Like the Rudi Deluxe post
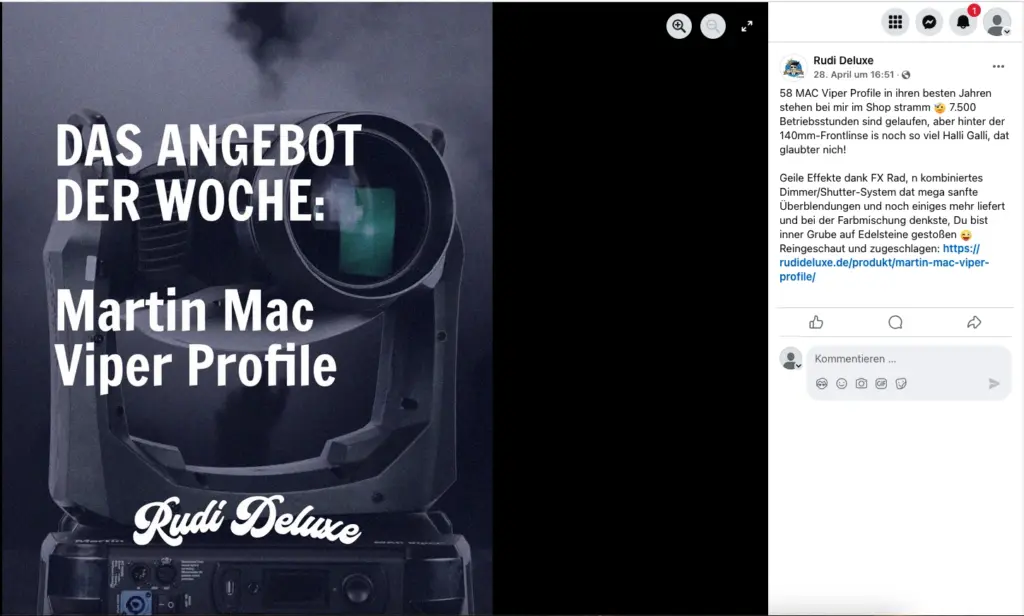 pyautogui.click(x=816, y=322)
